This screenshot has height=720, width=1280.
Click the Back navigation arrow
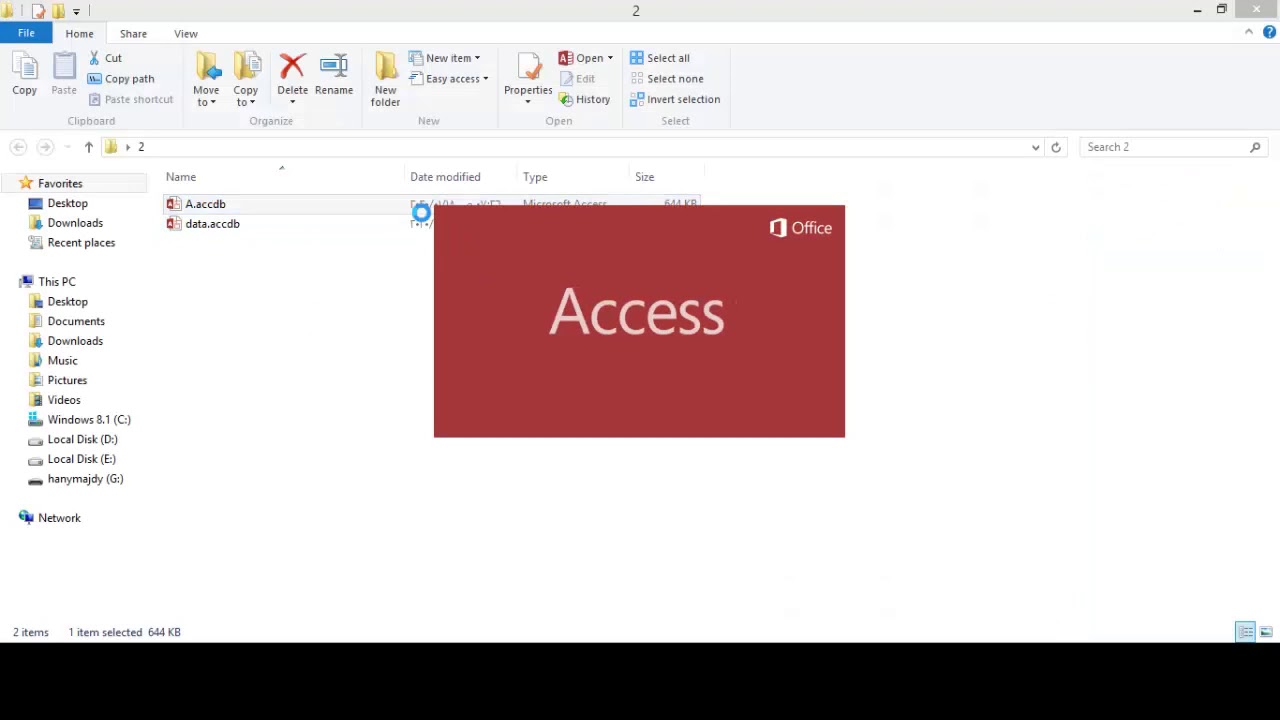click(18, 147)
